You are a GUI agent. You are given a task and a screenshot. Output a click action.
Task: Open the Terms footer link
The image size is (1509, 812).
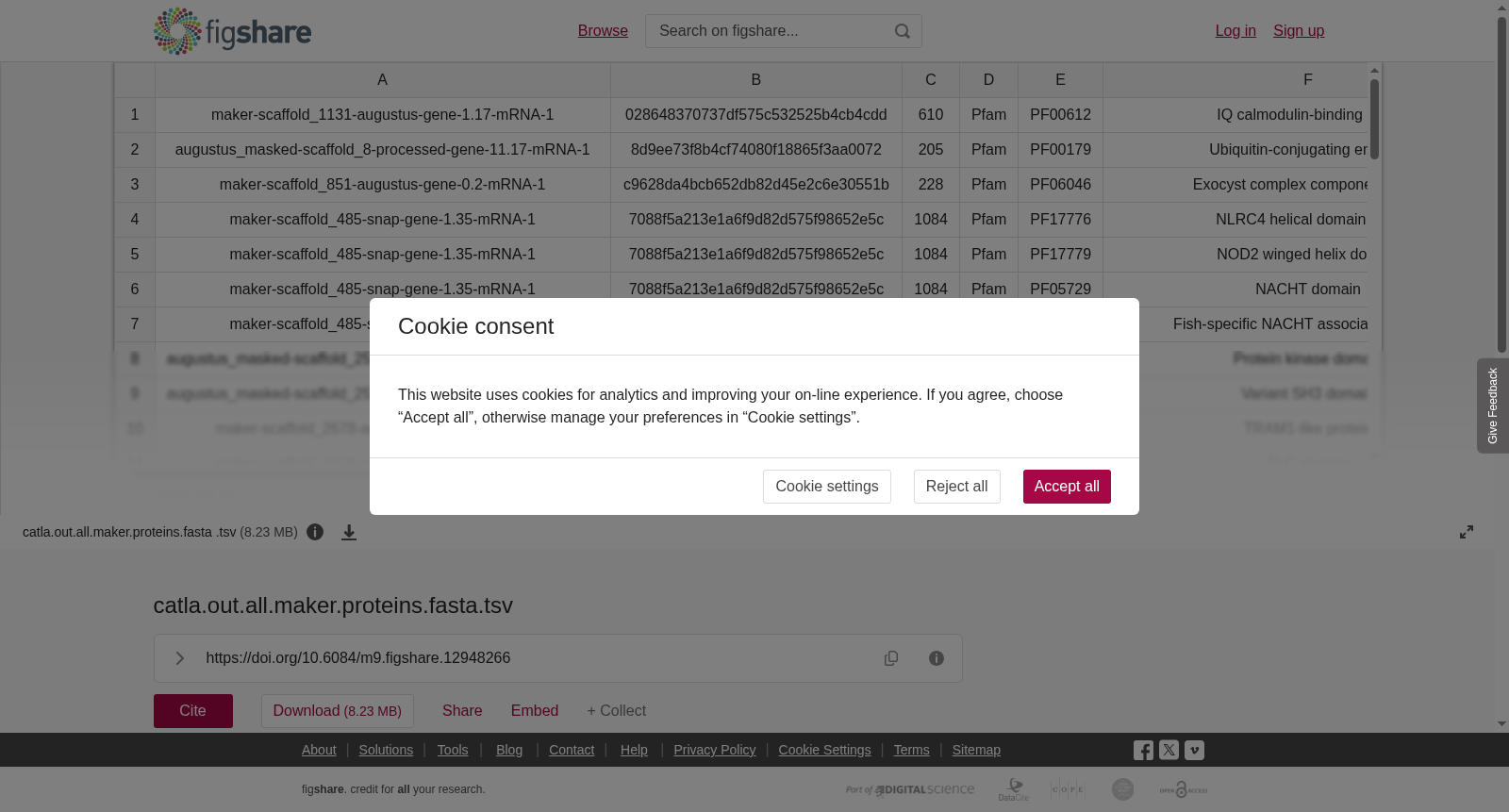point(911,750)
